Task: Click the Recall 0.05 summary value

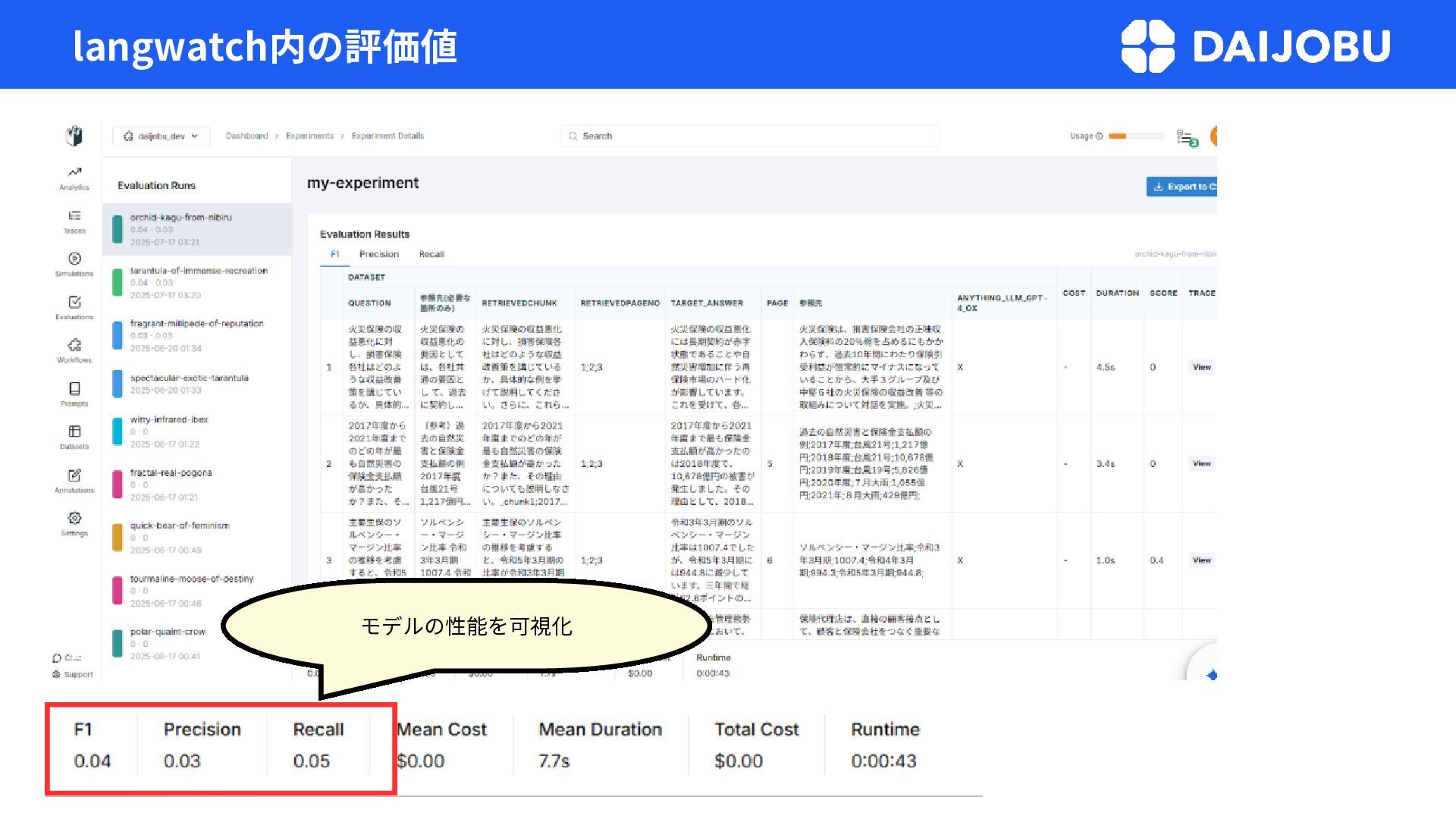Action: point(312,761)
